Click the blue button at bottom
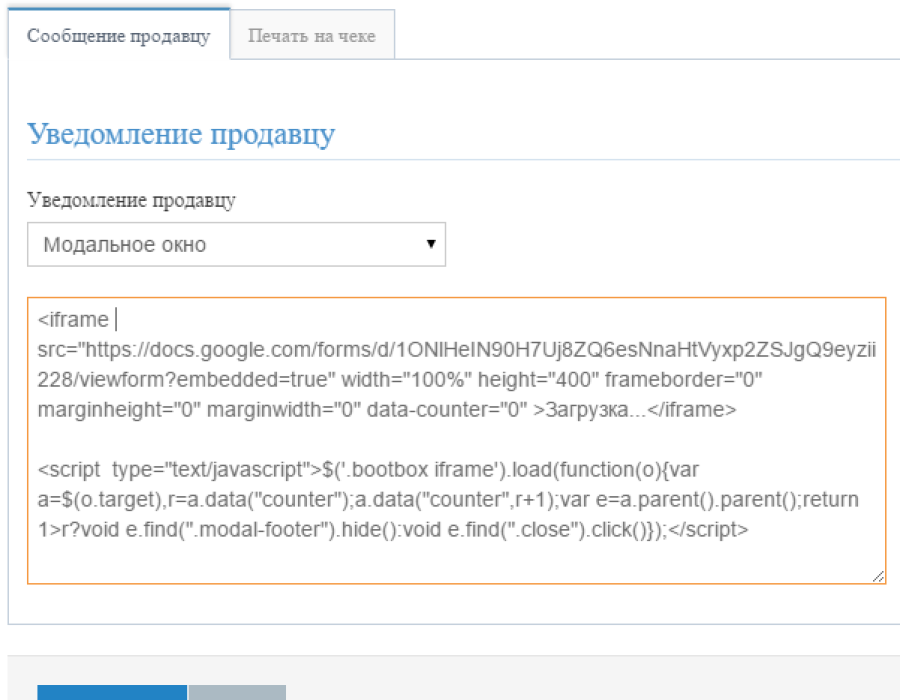This screenshot has height=700, width=900. coord(112,692)
